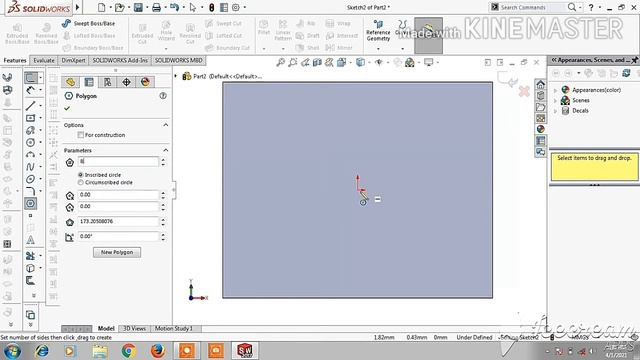Screen dimensions: 640x360
Task: Click in the number of sides field
Action: click(118, 162)
